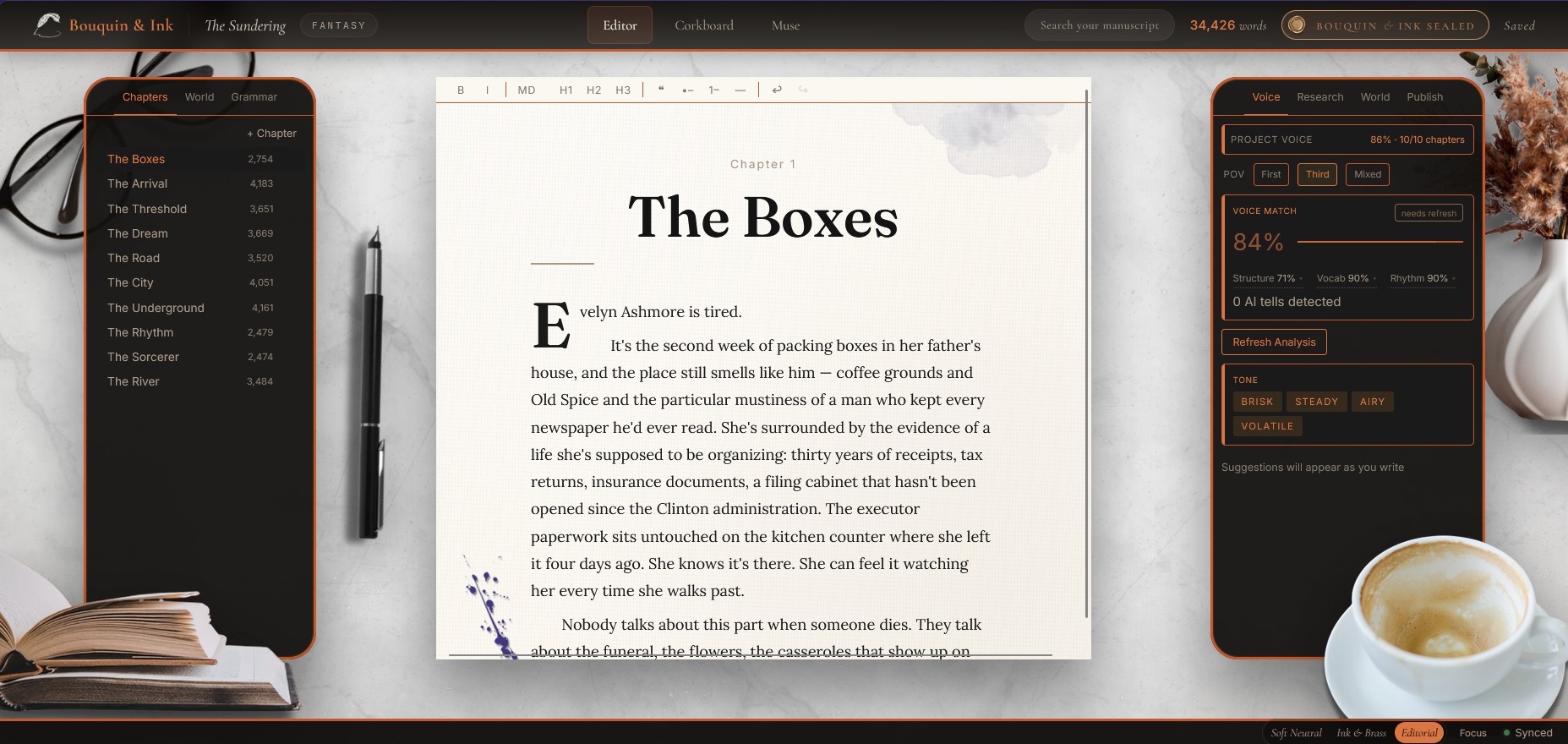Click the manuscript search field

pos(1099,25)
